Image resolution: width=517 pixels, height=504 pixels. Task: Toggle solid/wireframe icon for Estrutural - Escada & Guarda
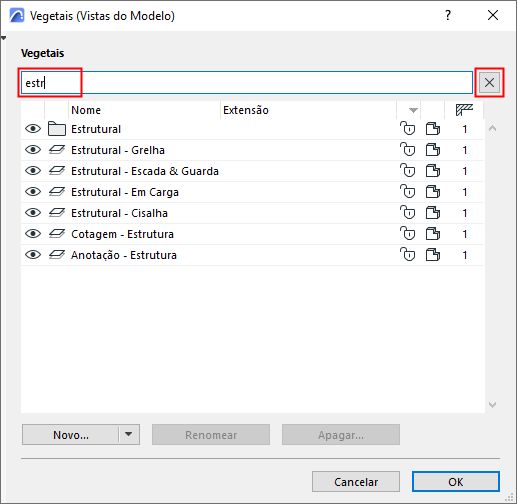point(433,171)
